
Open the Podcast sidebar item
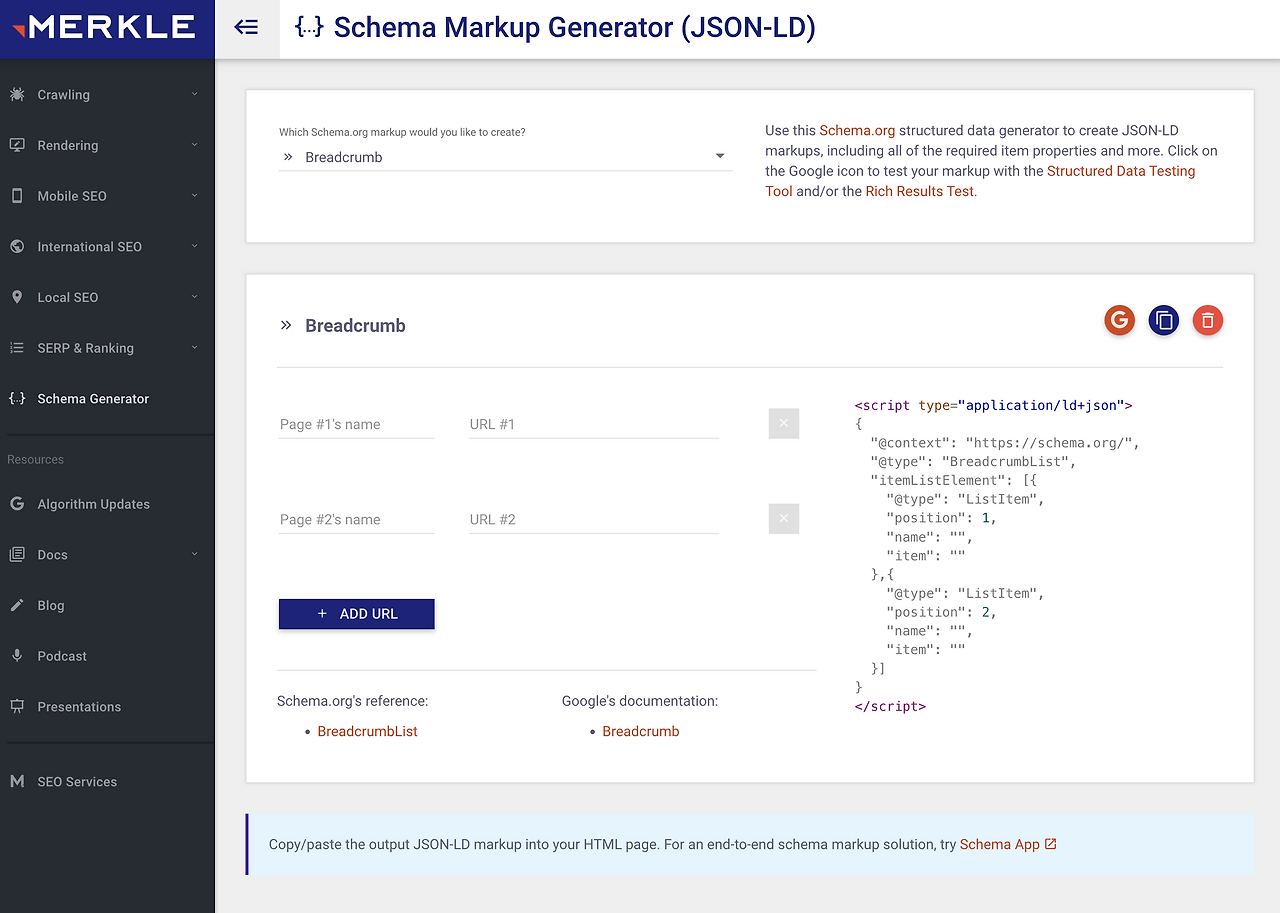point(107,656)
